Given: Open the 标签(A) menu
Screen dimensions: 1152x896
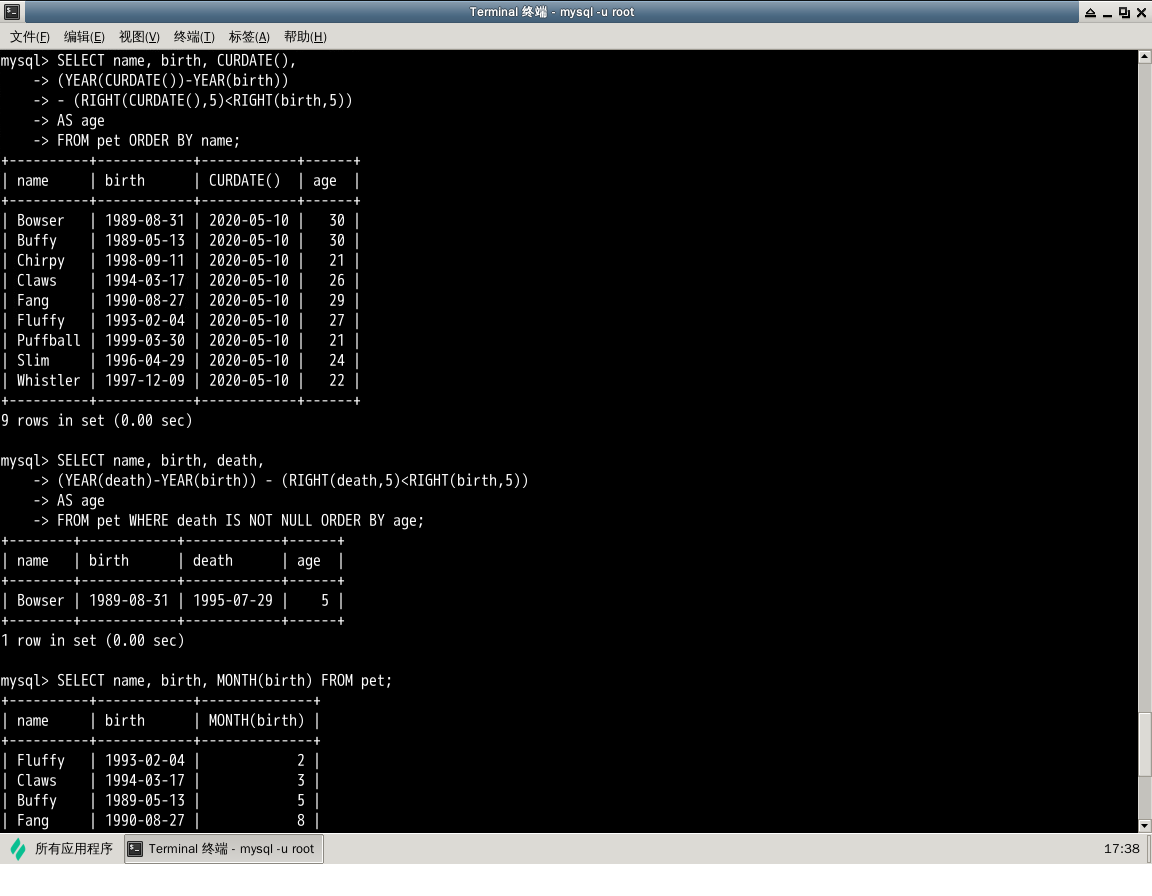Looking at the screenshot, I should tap(249, 37).
